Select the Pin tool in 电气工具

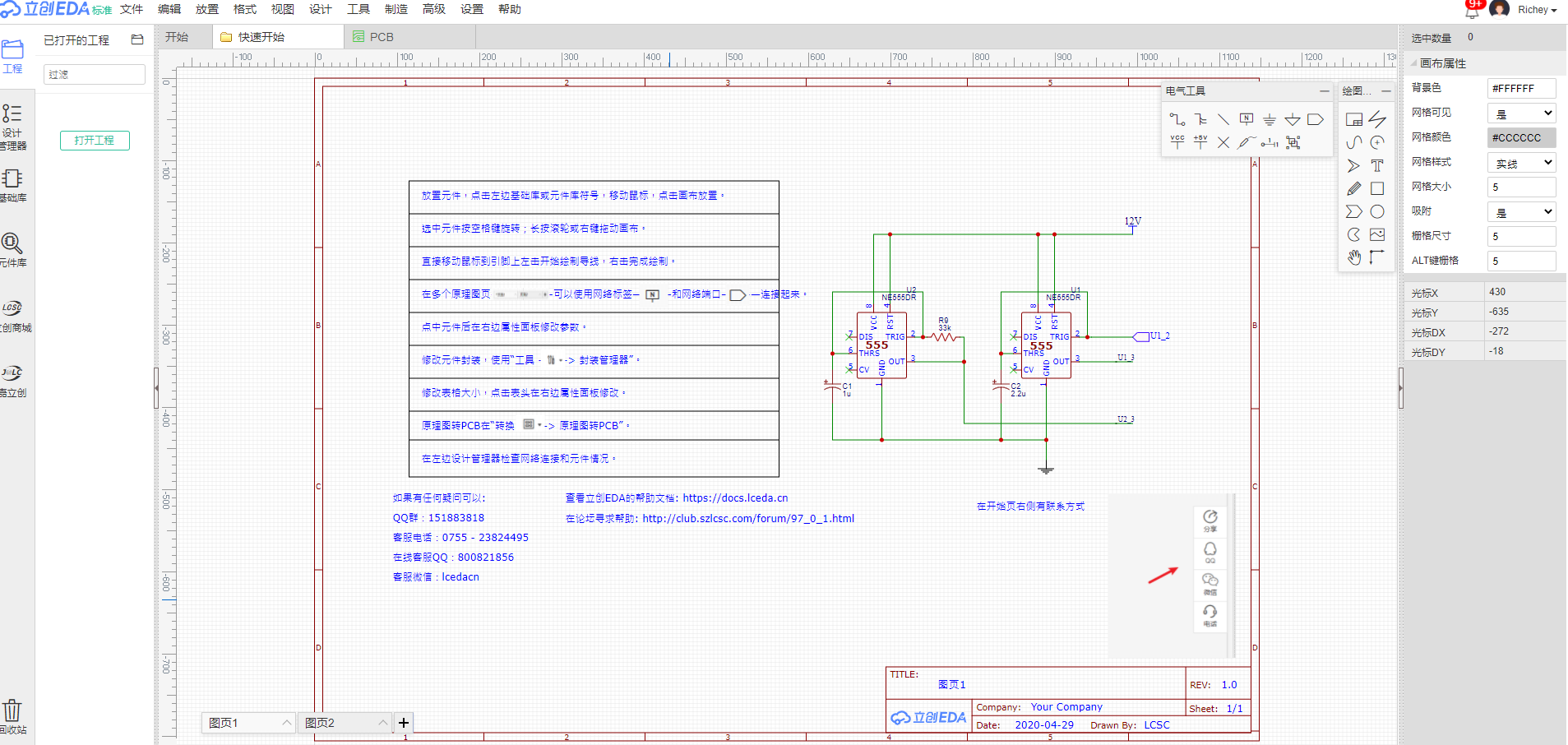coord(1270,142)
